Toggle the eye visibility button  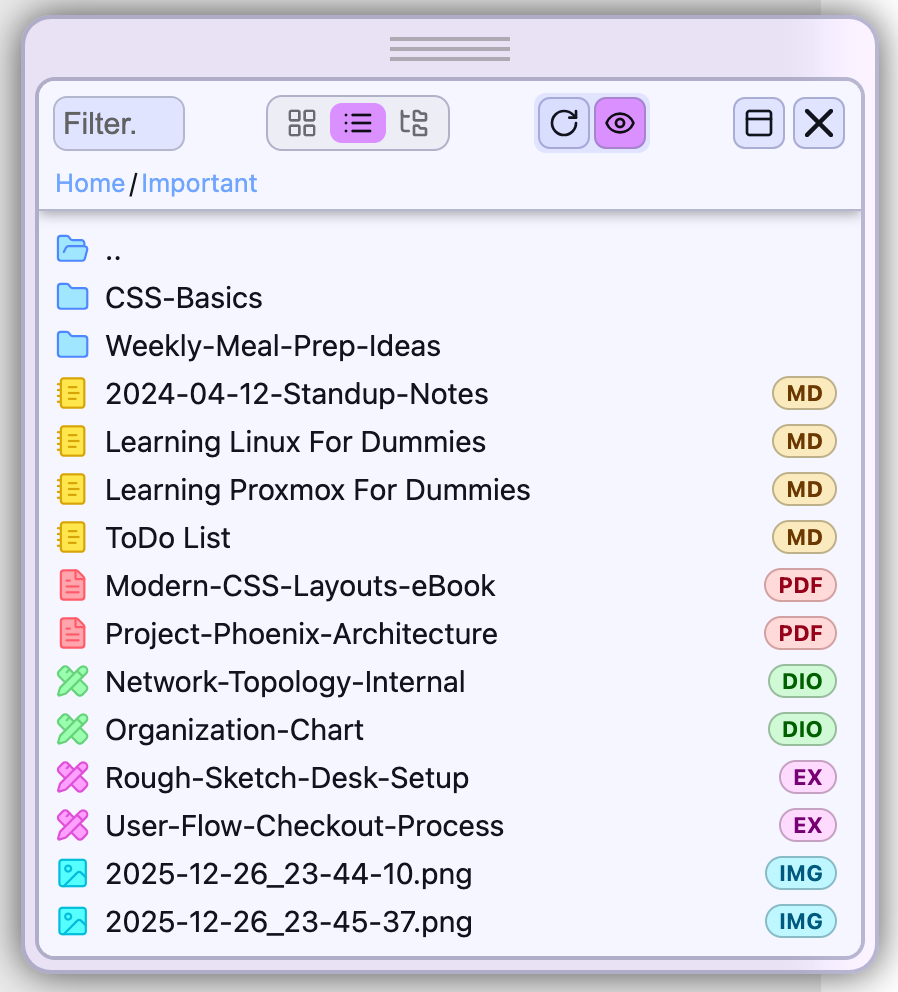point(620,123)
